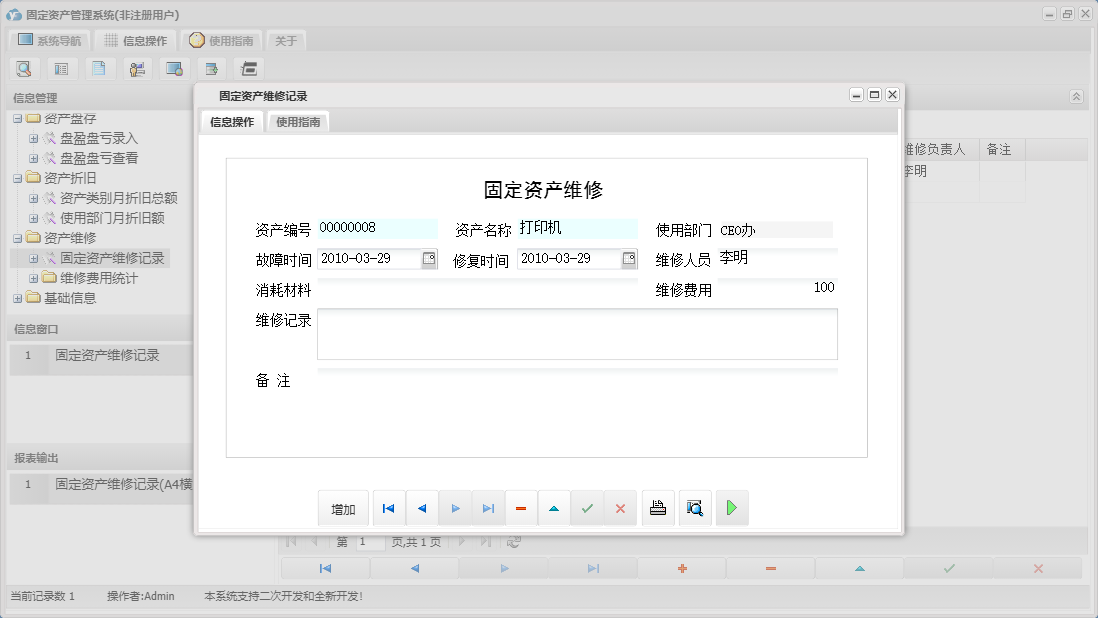The image size is (1098, 618).
Task: Click the monitor with globe toolbar icon
Action: click(176, 68)
